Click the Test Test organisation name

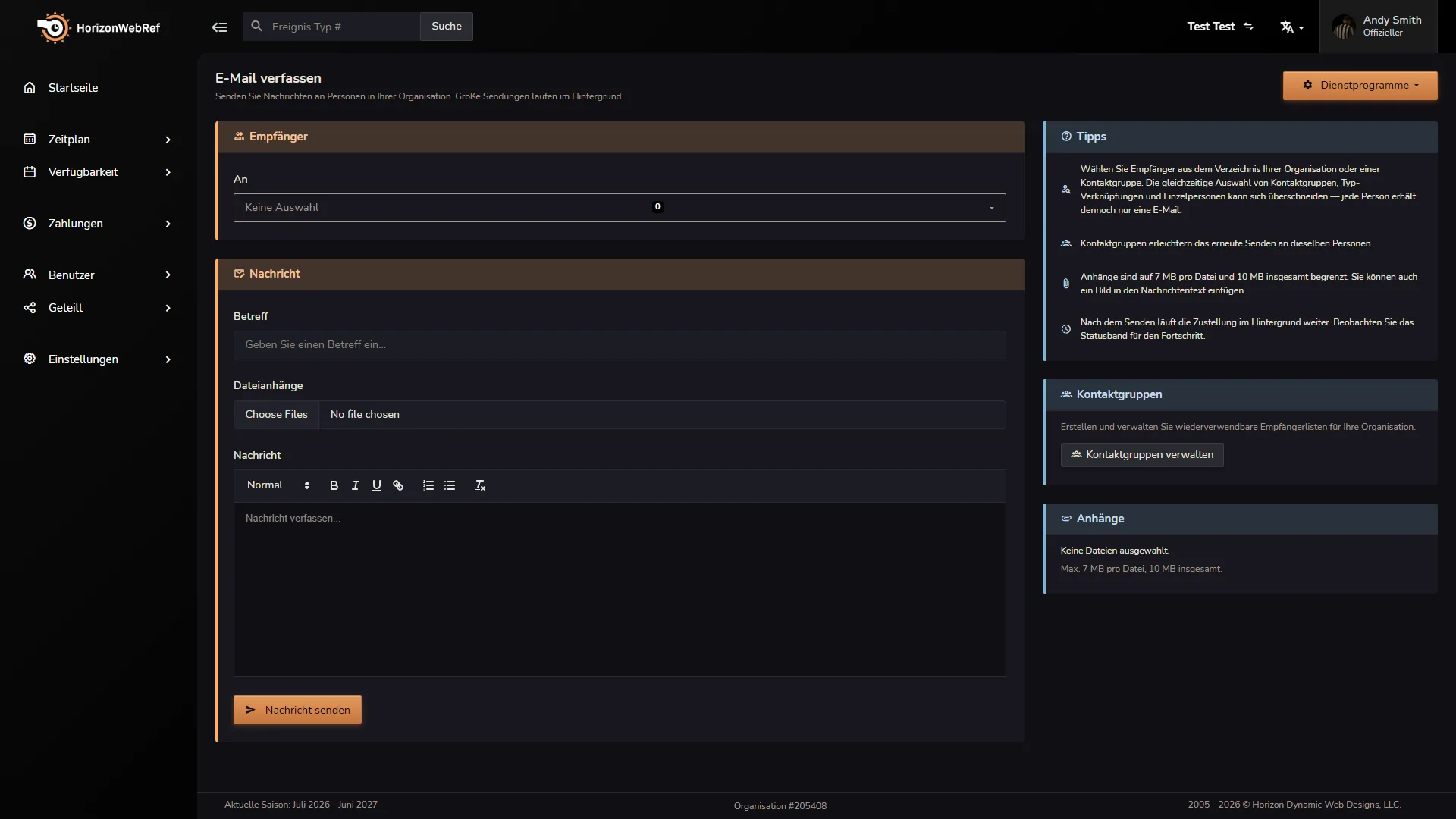pos(1211,27)
